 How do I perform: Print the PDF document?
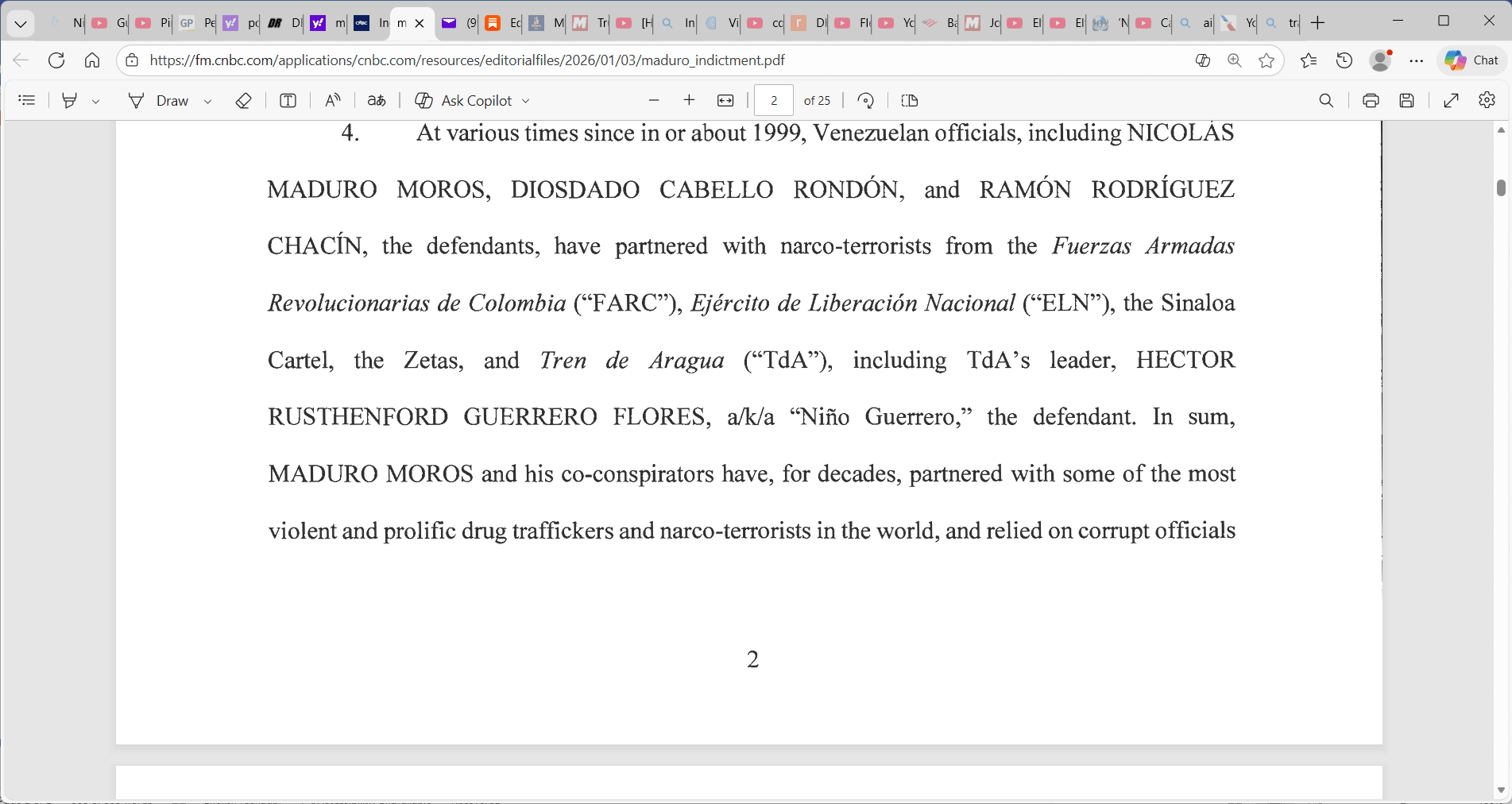(1371, 100)
